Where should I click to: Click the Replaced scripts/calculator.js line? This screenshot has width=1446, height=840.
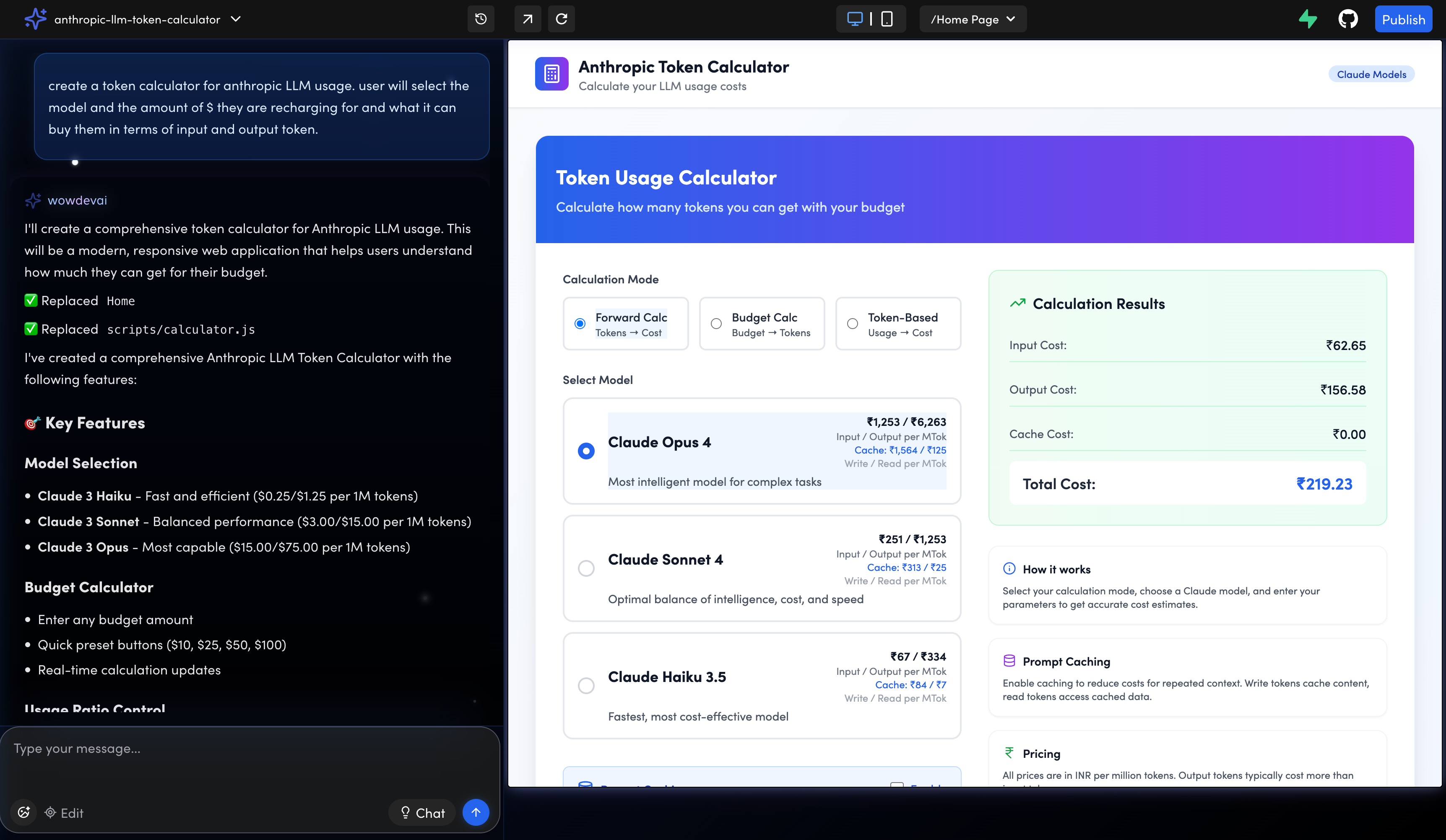(139, 329)
